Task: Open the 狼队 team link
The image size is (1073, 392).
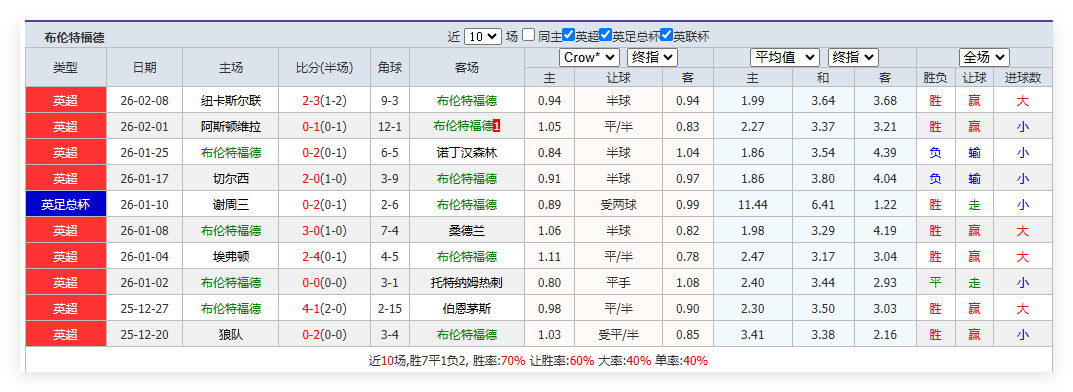Action: [231, 335]
